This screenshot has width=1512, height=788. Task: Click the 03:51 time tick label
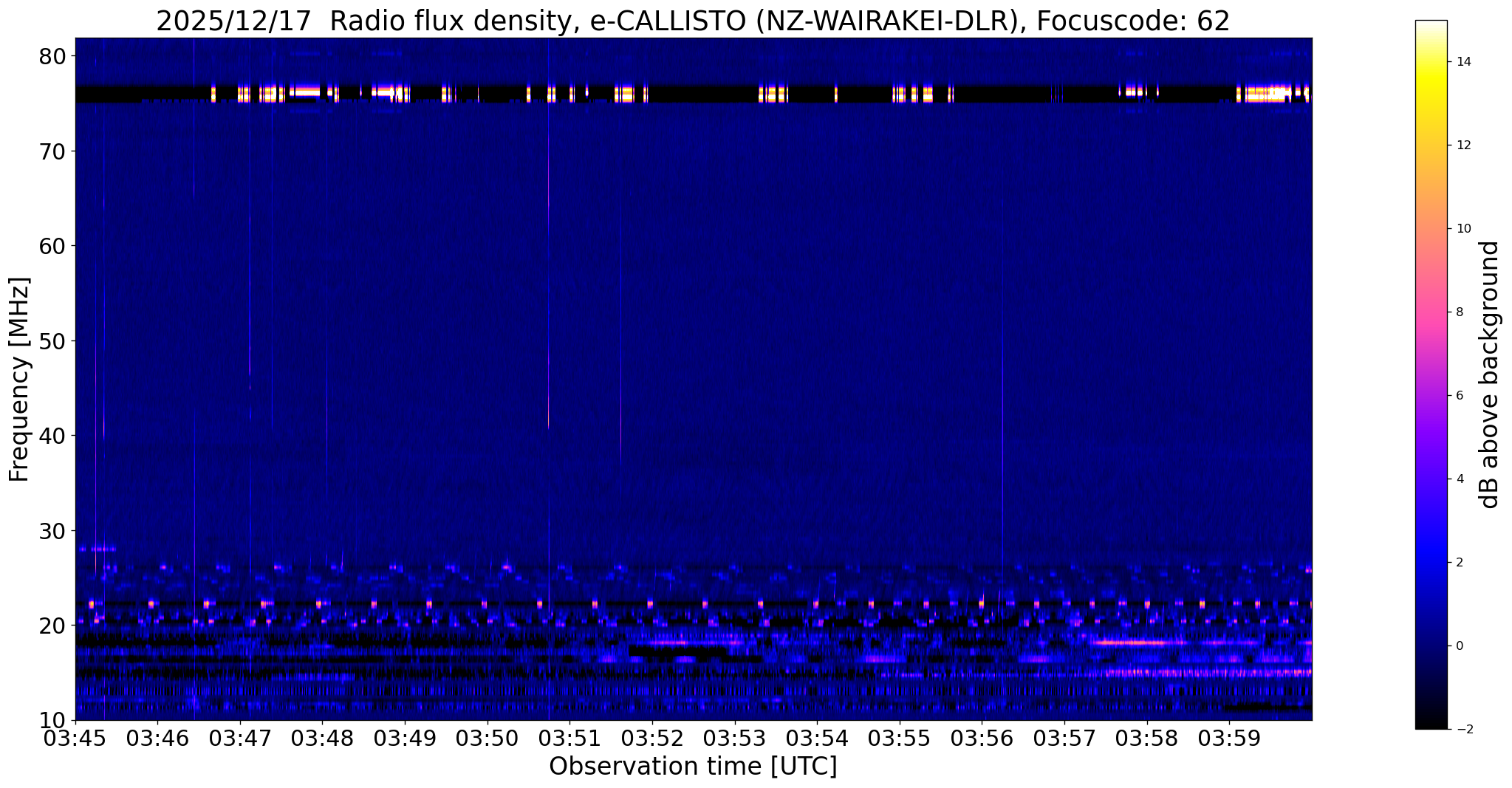569,738
